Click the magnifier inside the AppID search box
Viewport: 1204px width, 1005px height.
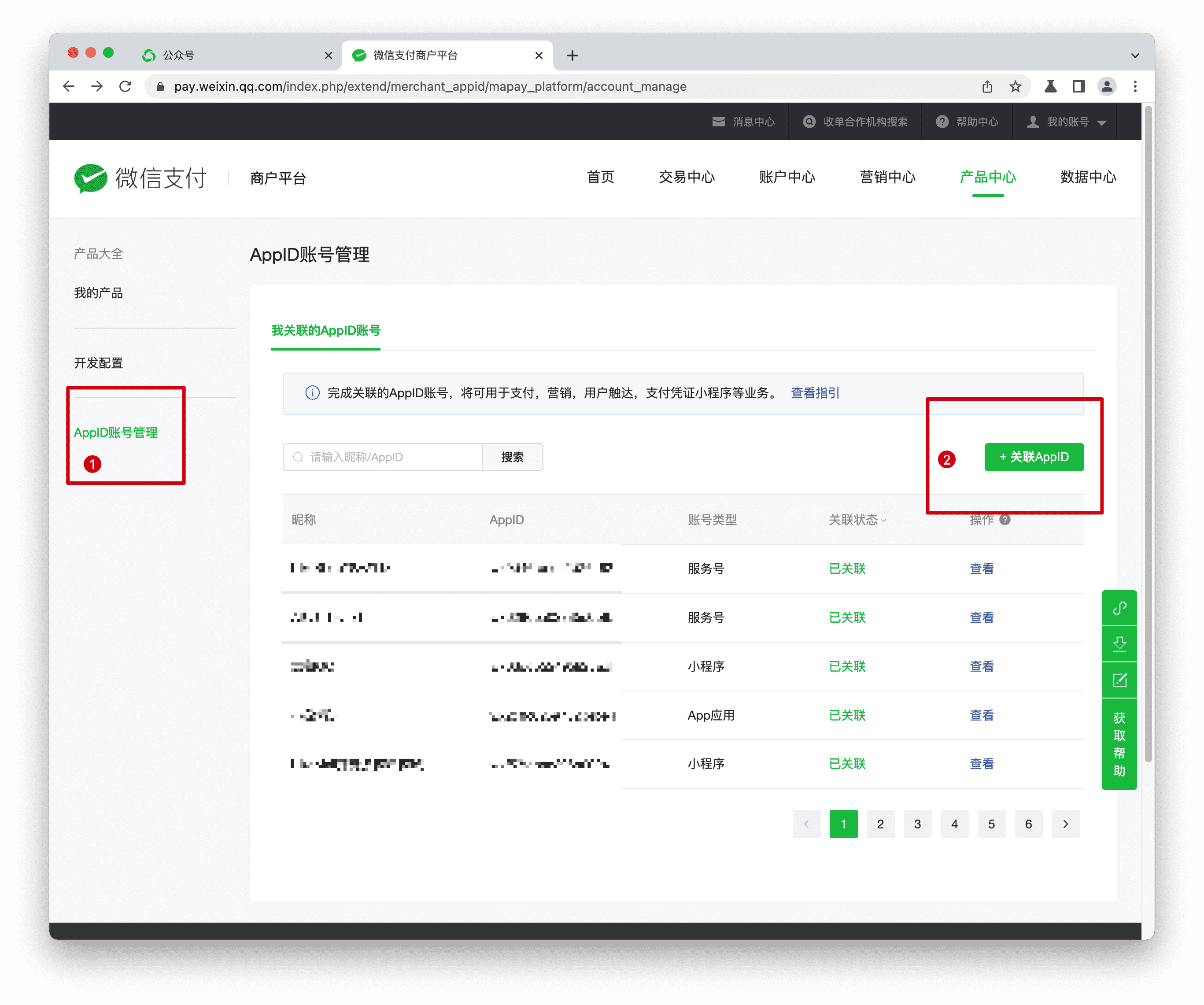pos(298,457)
